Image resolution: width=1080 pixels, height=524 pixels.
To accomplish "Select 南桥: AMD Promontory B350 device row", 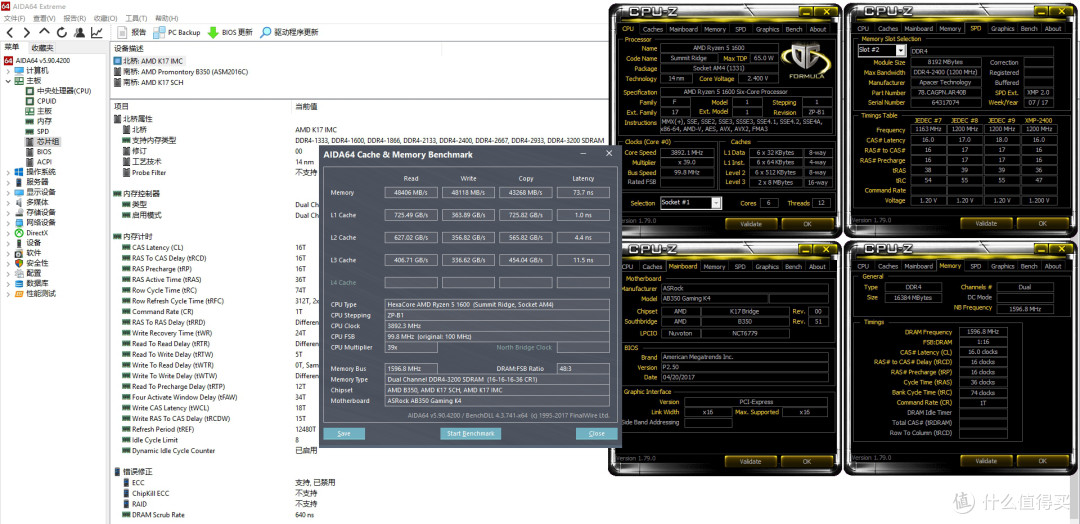I will click(180, 71).
